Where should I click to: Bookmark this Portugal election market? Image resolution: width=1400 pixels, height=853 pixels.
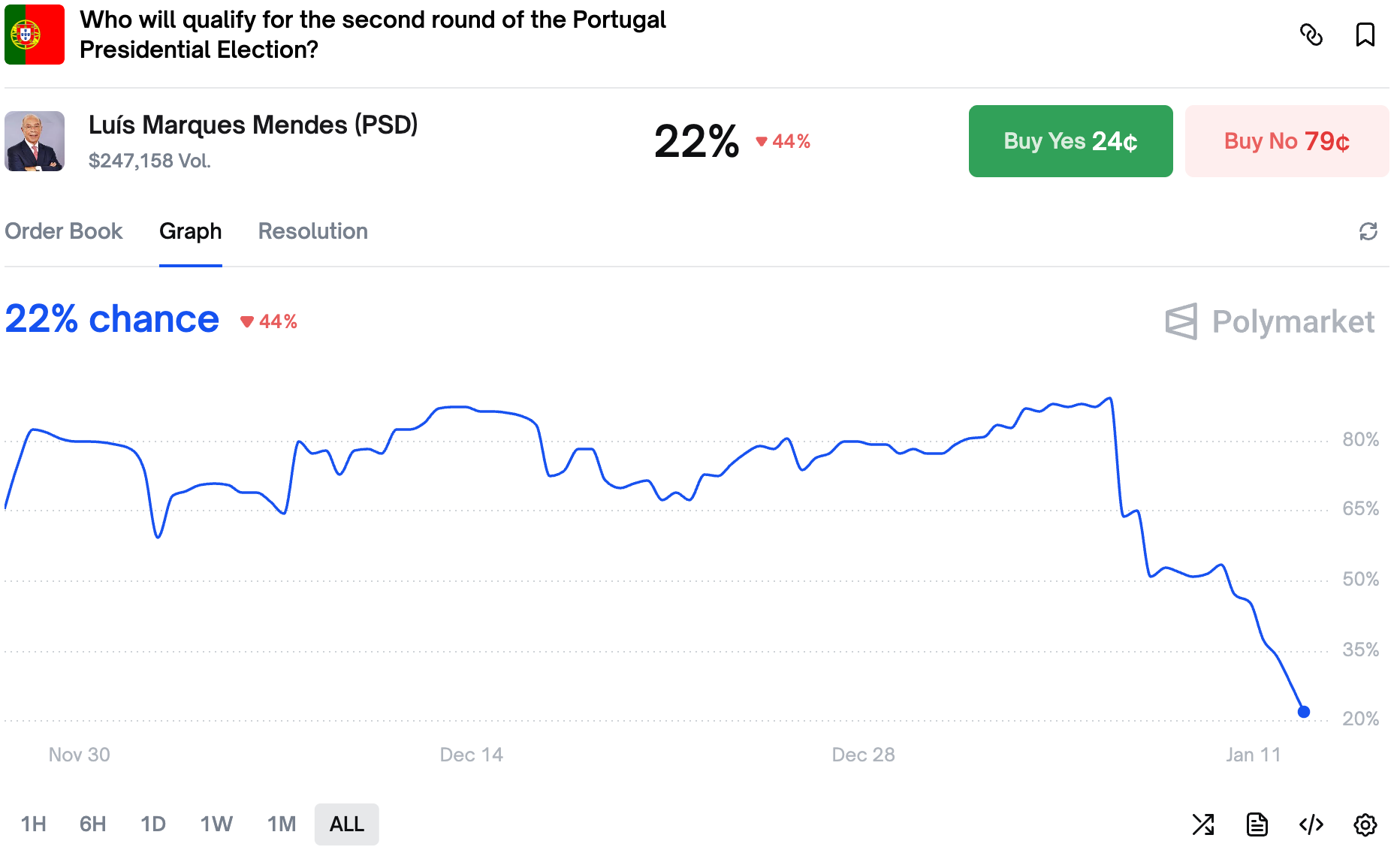(x=1365, y=35)
